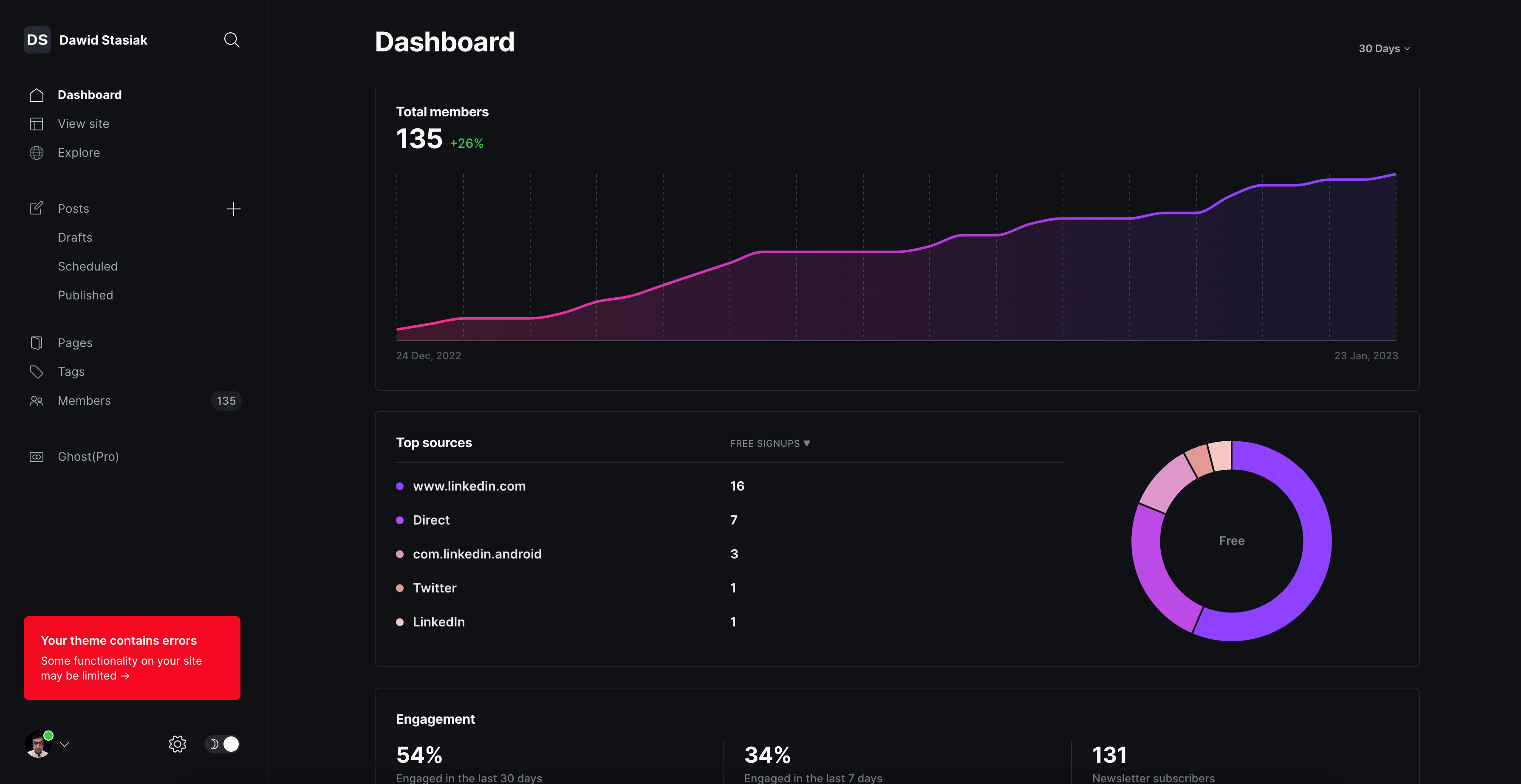The image size is (1521, 784).
Task: Click magenta dot beside Direct
Action: point(400,520)
